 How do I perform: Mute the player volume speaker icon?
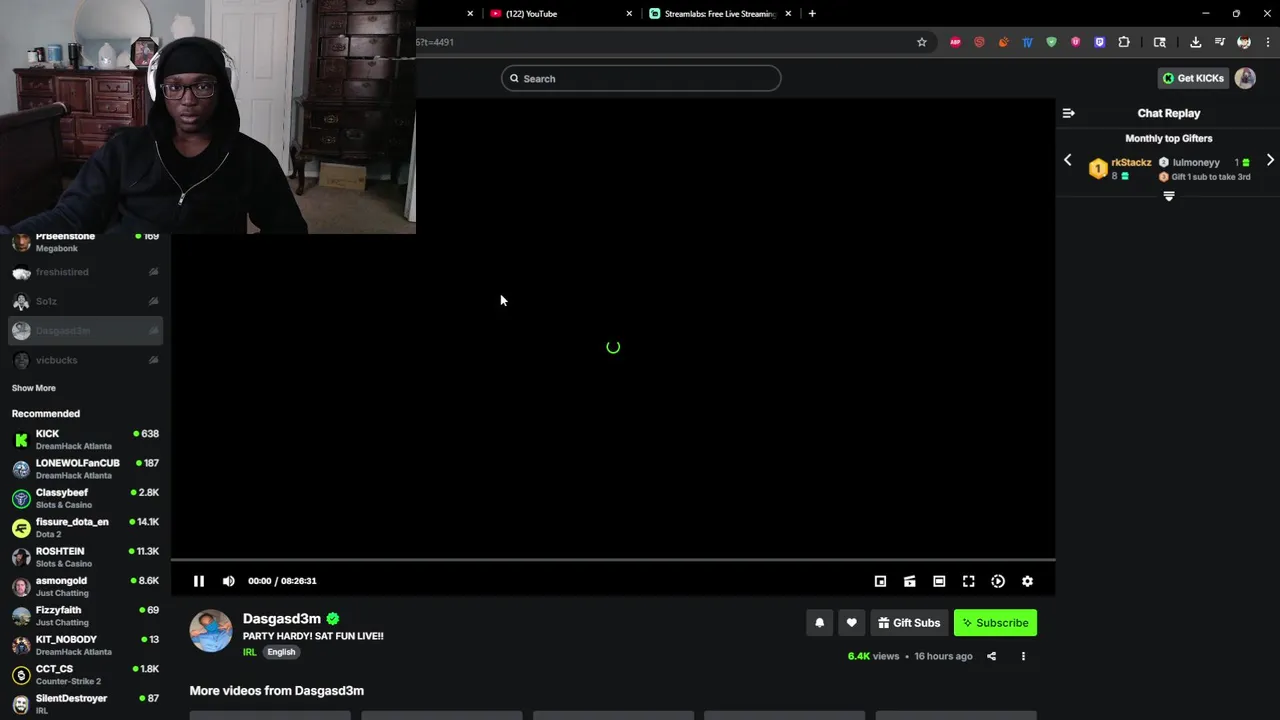229,581
